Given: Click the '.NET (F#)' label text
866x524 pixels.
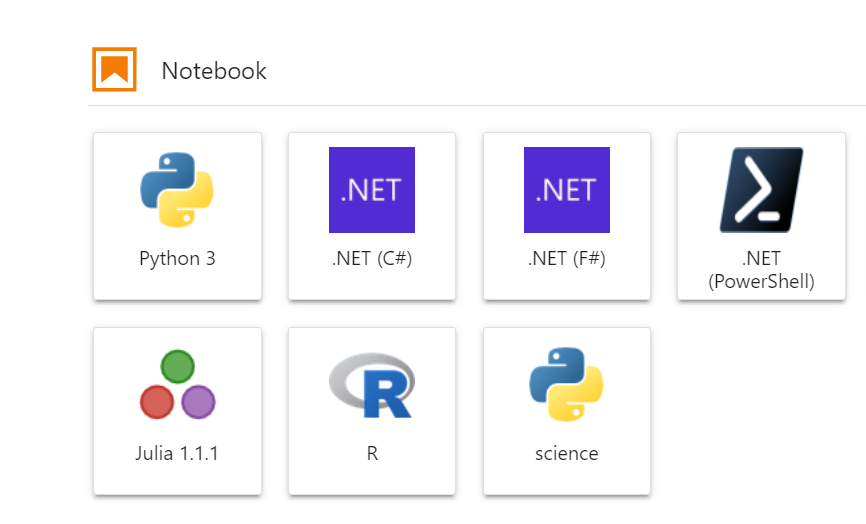Looking at the screenshot, I should 567,258.
